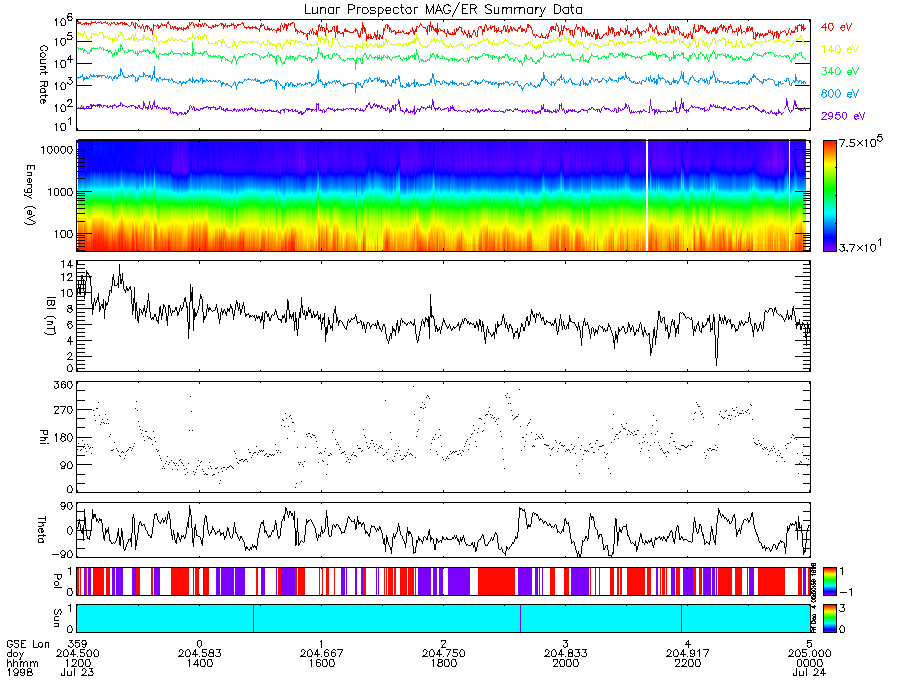
Task: Click the Jul 24 date label
Action: coord(809,672)
